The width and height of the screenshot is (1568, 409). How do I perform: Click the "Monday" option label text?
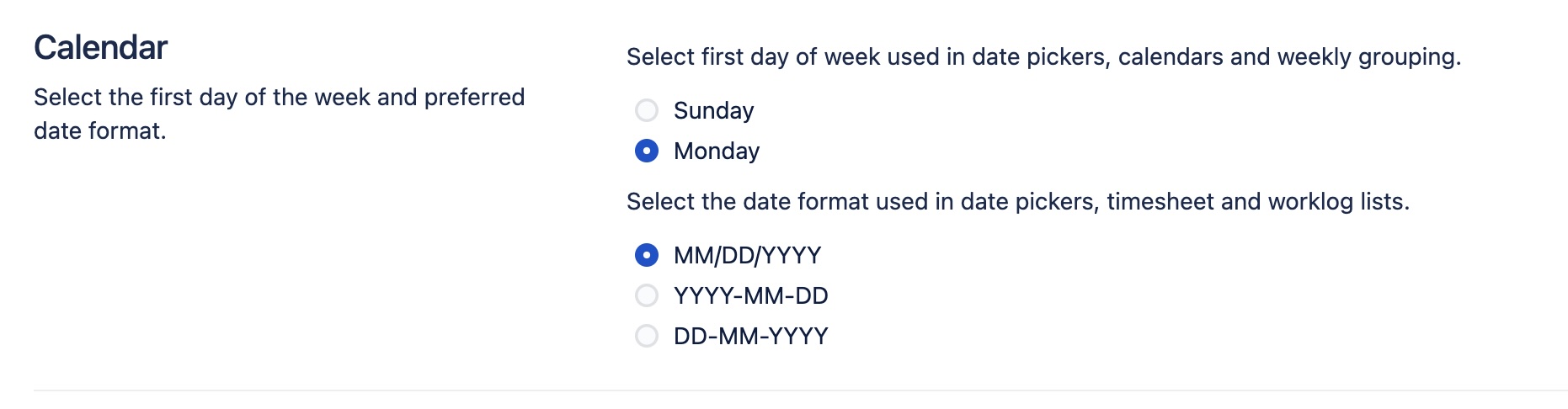click(717, 151)
